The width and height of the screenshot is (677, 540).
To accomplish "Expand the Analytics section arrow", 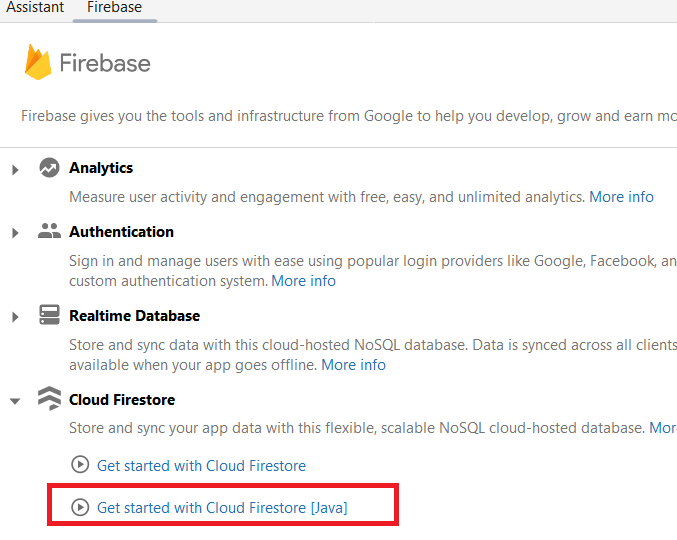I will coord(15,169).
